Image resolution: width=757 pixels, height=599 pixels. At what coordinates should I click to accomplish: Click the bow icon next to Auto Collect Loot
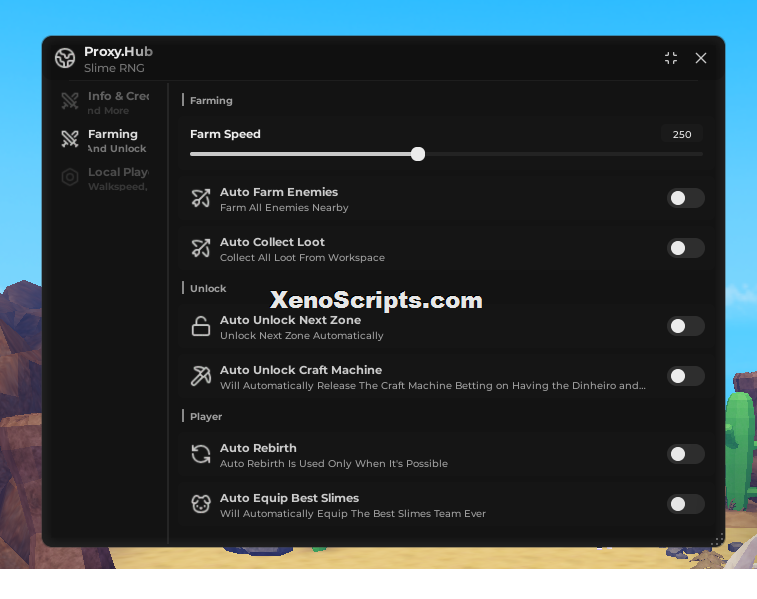[x=201, y=248]
